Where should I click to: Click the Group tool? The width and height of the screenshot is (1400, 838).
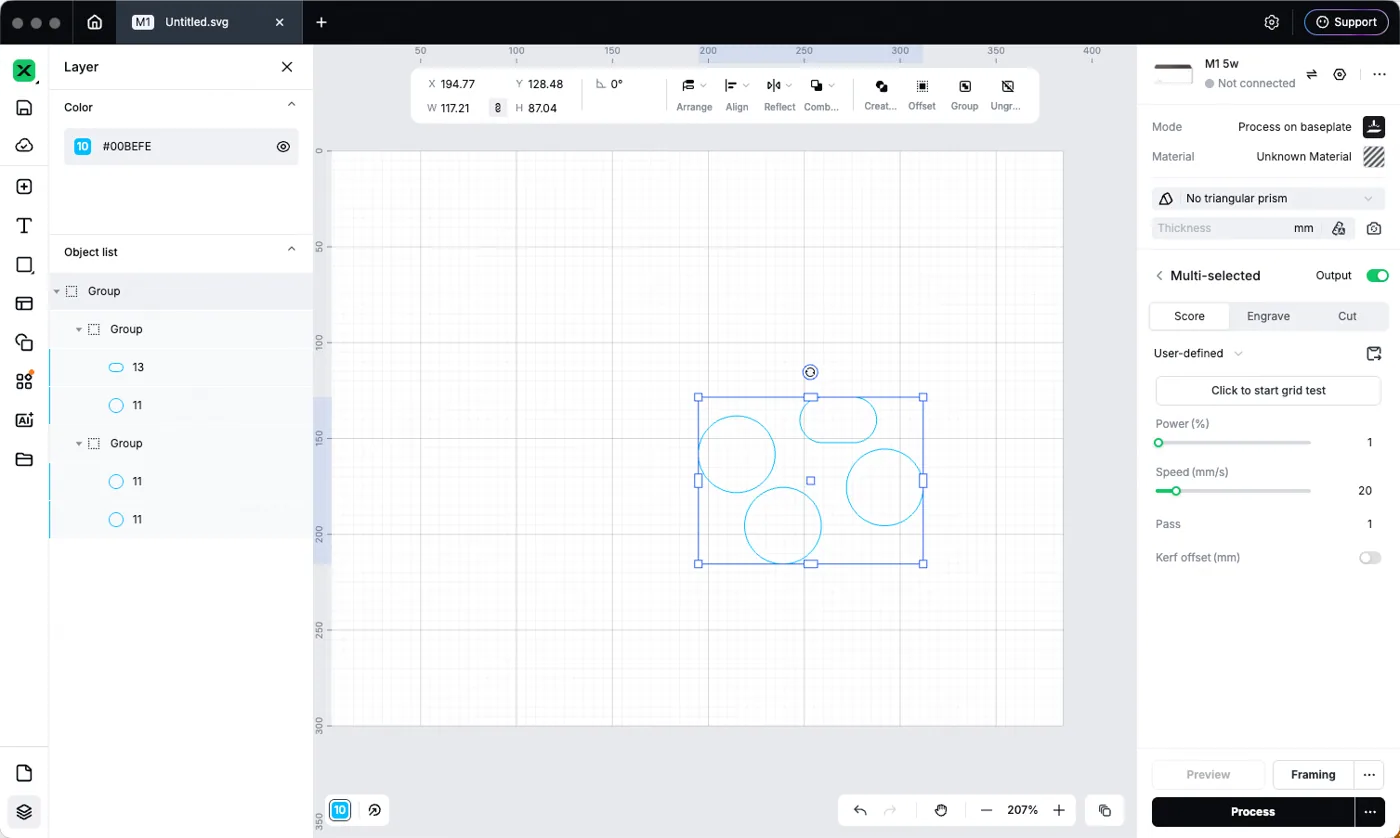(x=964, y=95)
